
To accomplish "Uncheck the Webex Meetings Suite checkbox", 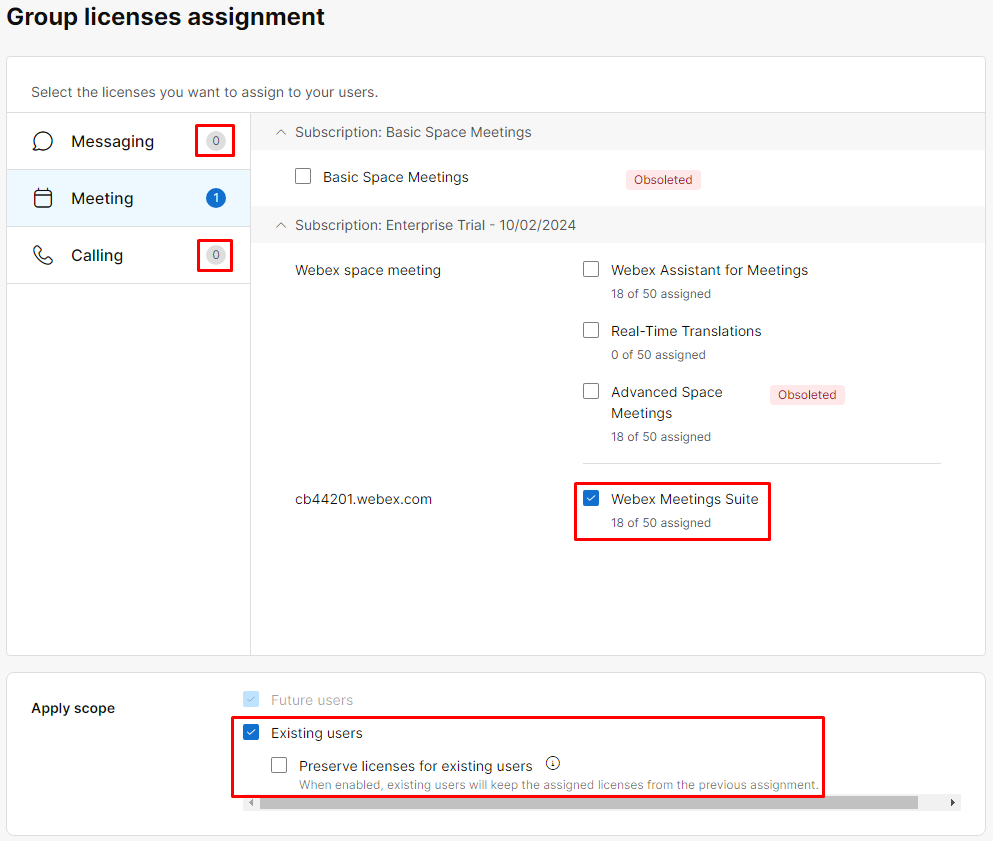I will 591,499.
